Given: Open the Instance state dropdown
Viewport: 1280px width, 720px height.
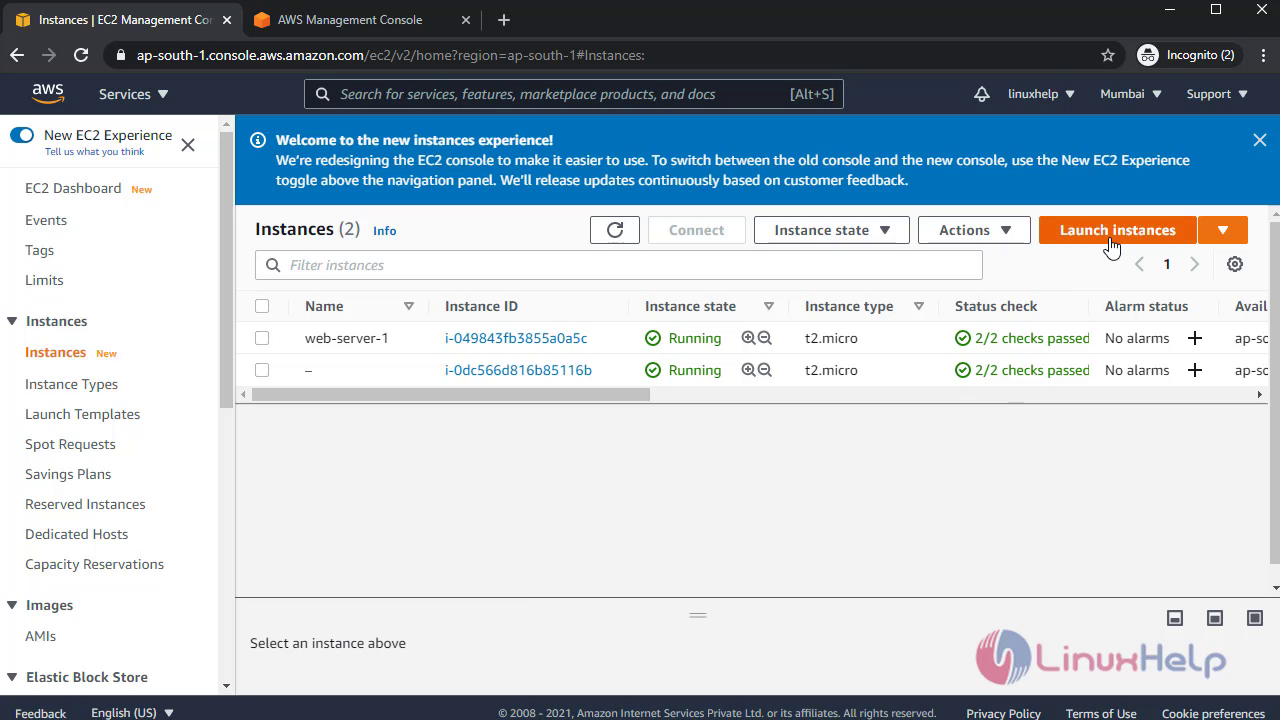Looking at the screenshot, I should [x=832, y=230].
